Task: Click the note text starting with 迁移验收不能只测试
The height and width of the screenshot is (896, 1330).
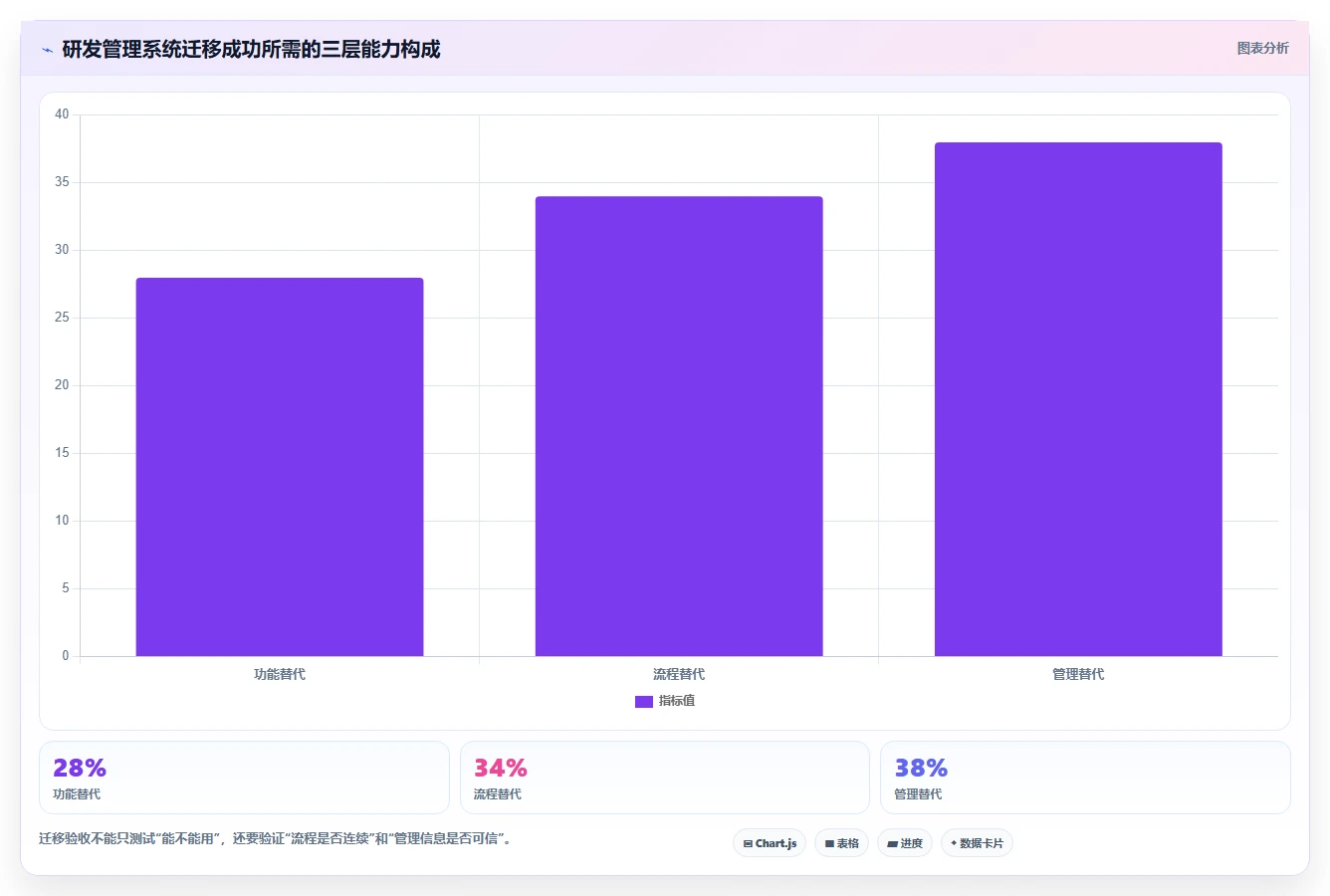Action: click(x=277, y=838)
